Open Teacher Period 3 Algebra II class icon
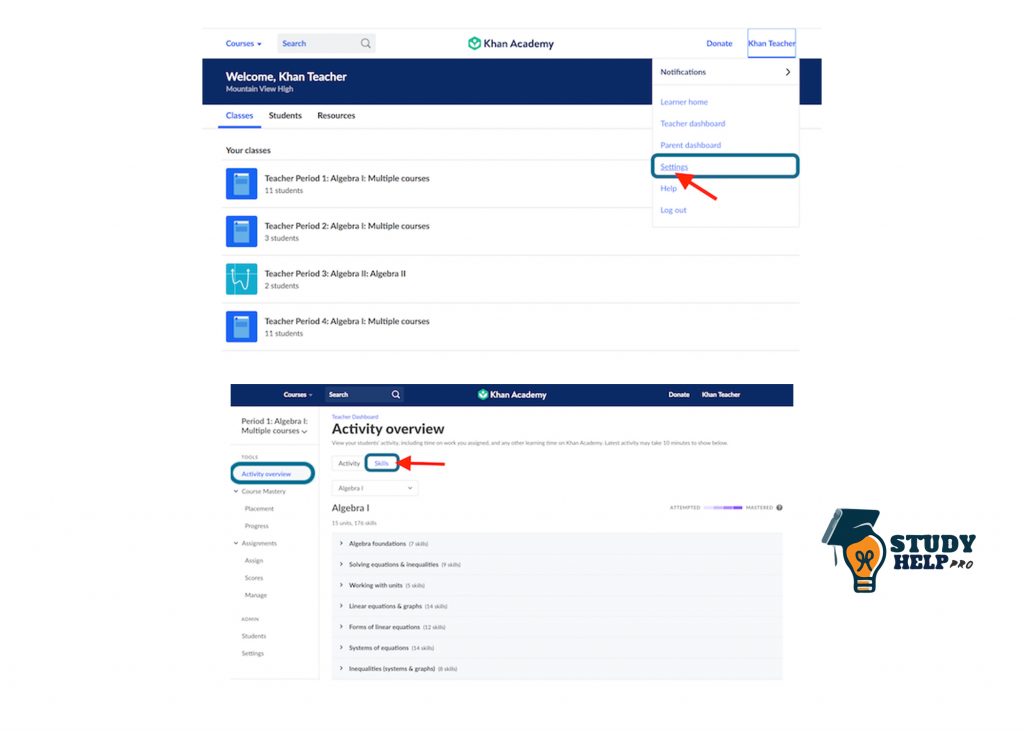Screen dimensions: 1024x731 pos(242,279)
